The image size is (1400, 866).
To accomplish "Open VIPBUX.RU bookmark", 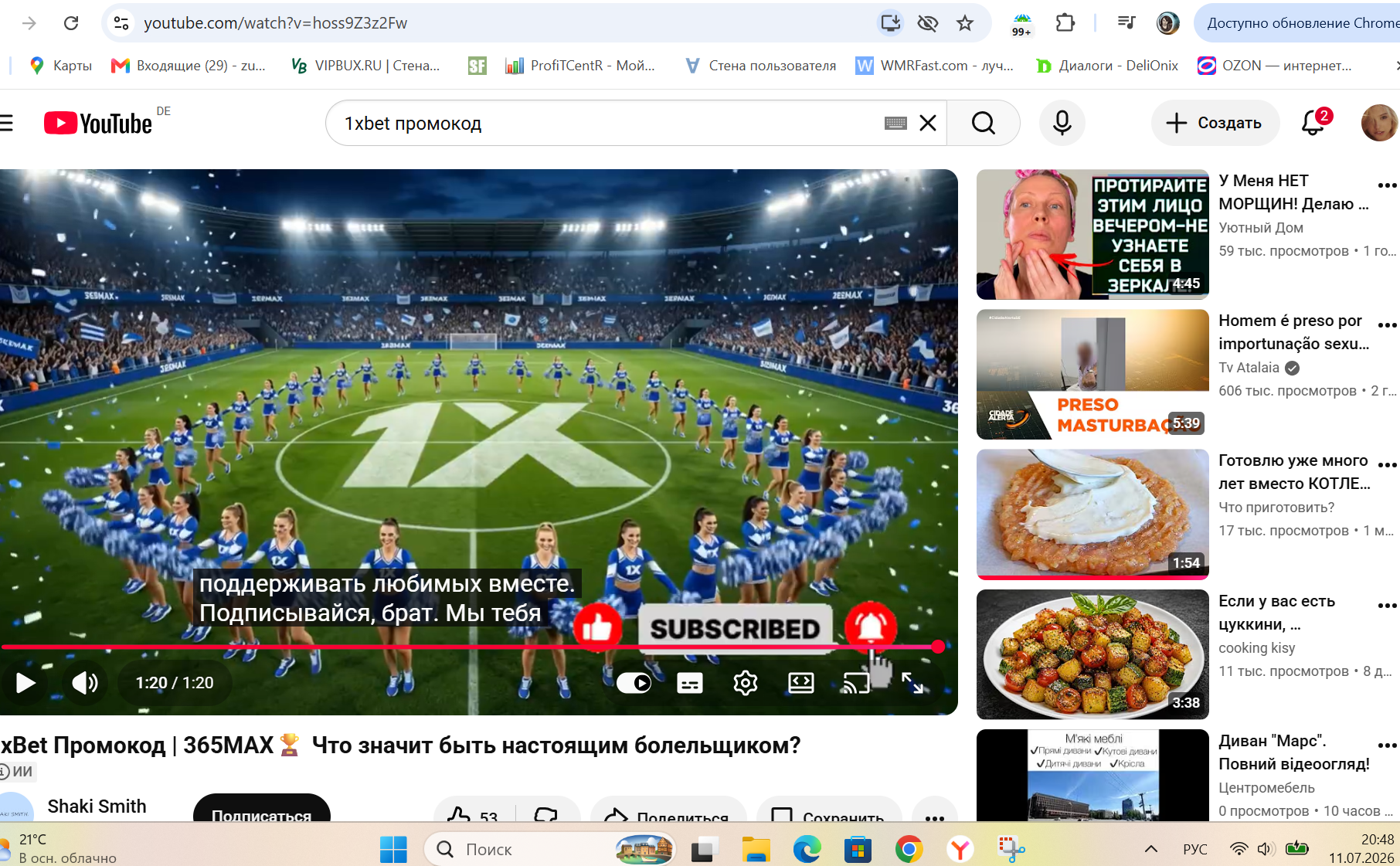I will (x=365, y=66).
